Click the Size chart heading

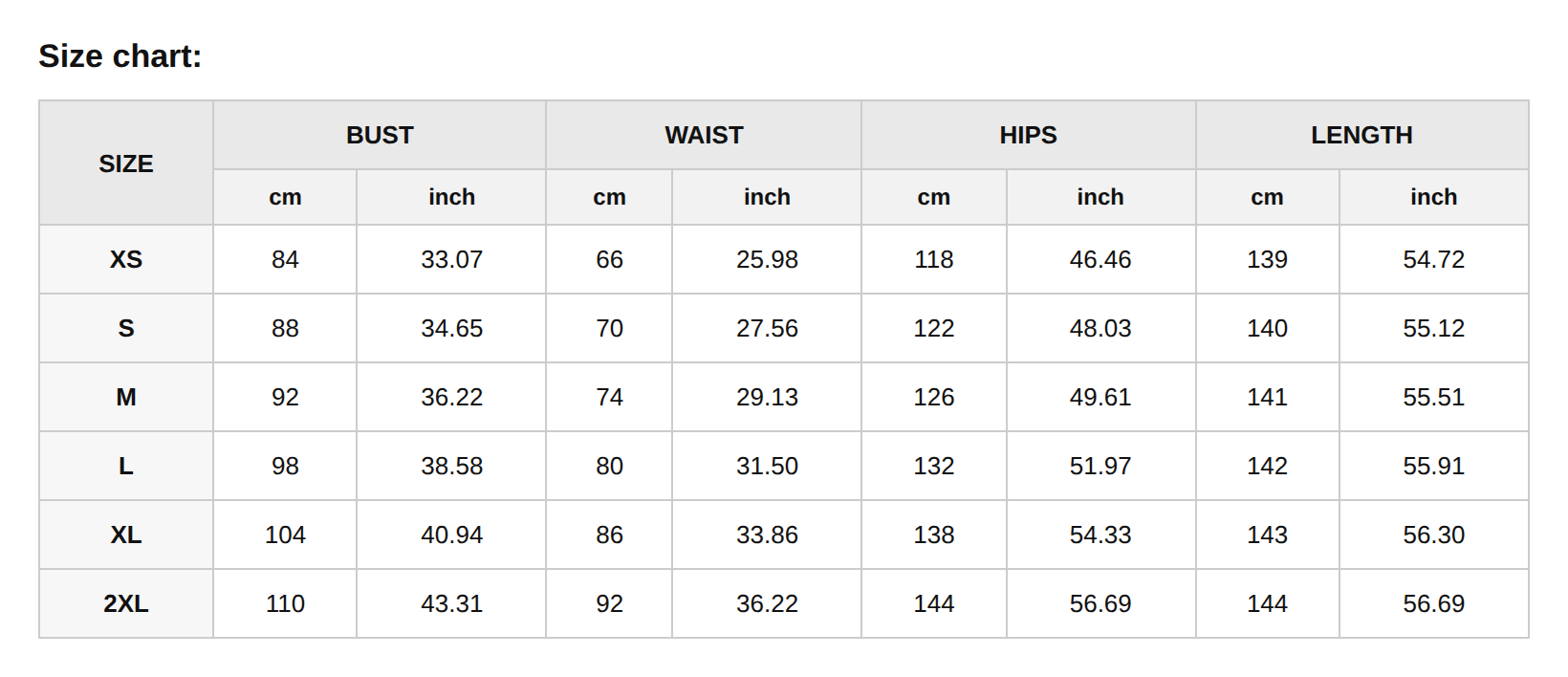tap(120, 56)
